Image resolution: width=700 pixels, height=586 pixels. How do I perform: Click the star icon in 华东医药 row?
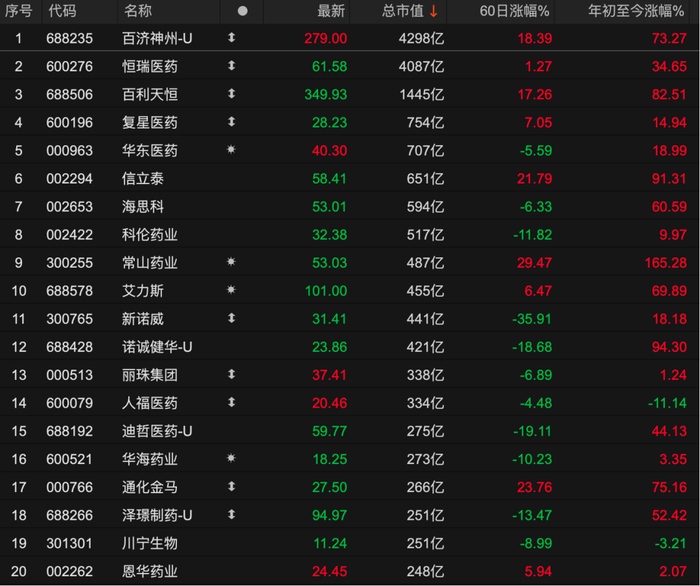tap(231, 150)
